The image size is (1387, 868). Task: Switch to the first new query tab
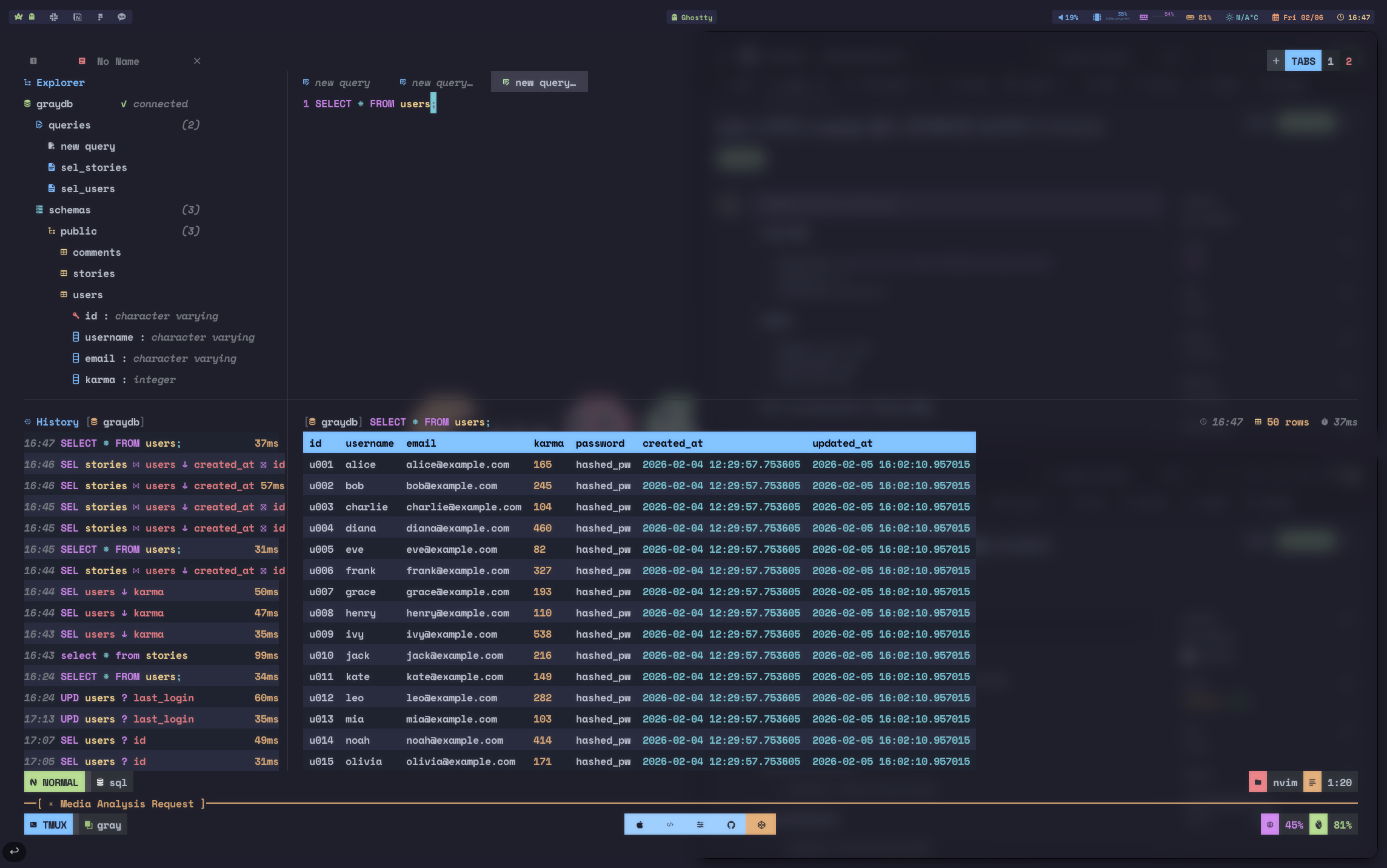(341, 82)
